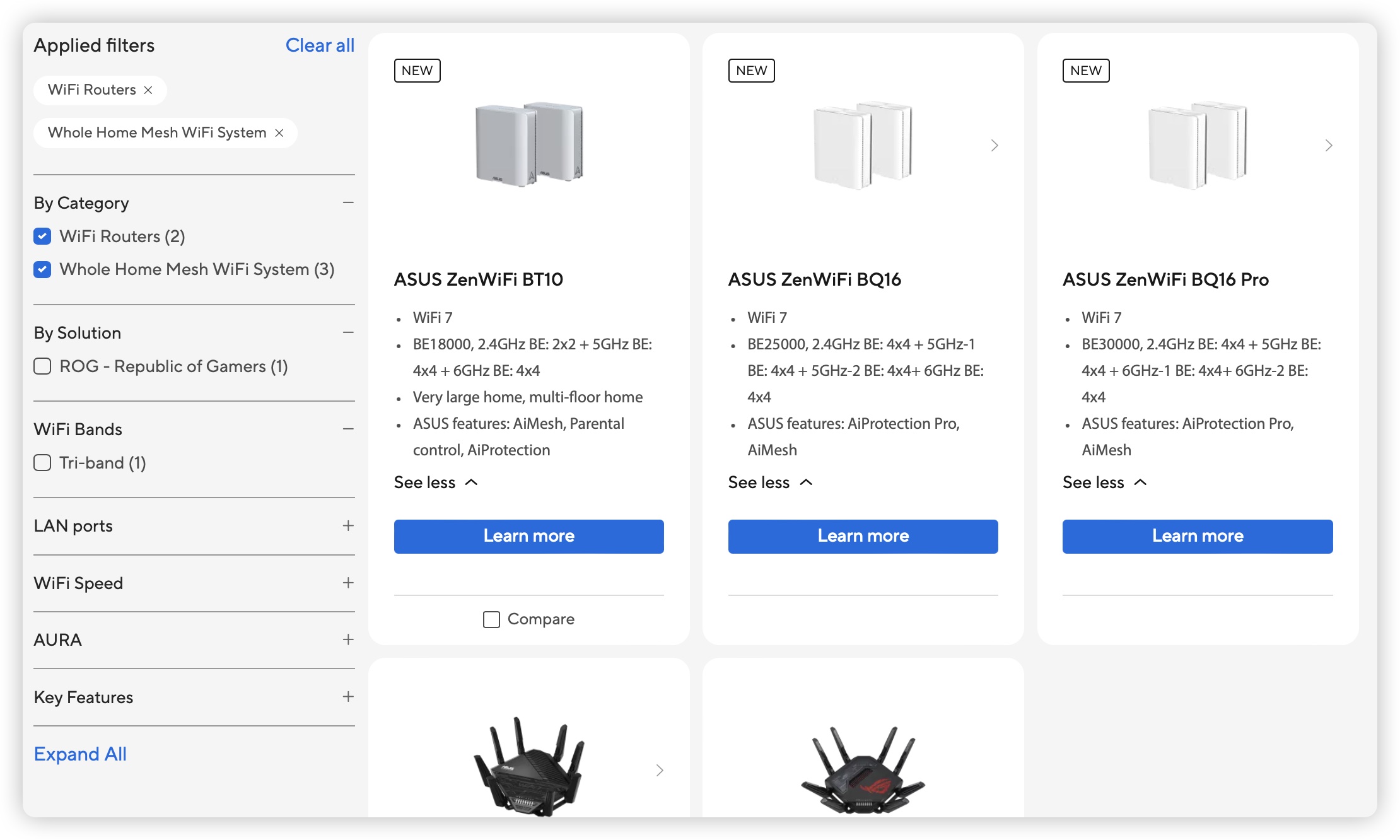Select the By Category heading
The image size is (1400, 840).
click(x=81, y=203)
